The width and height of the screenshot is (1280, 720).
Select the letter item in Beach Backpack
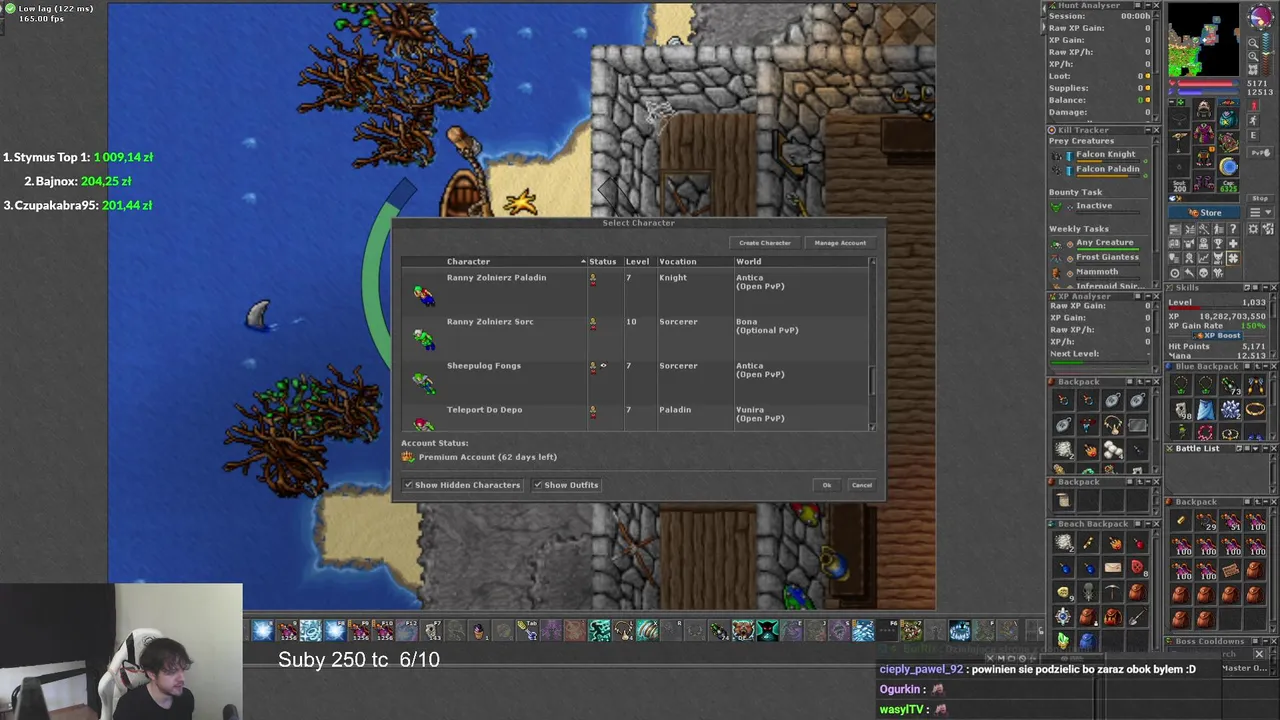click(x=1113, y=568)
